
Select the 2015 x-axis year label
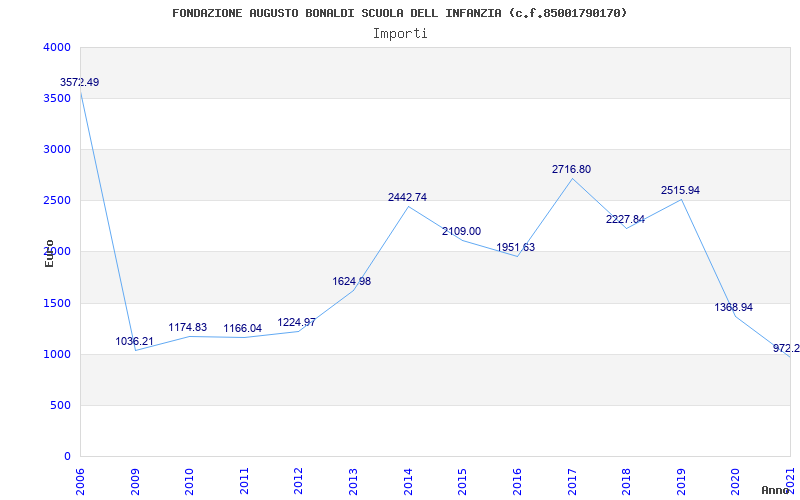click(462, 482)
